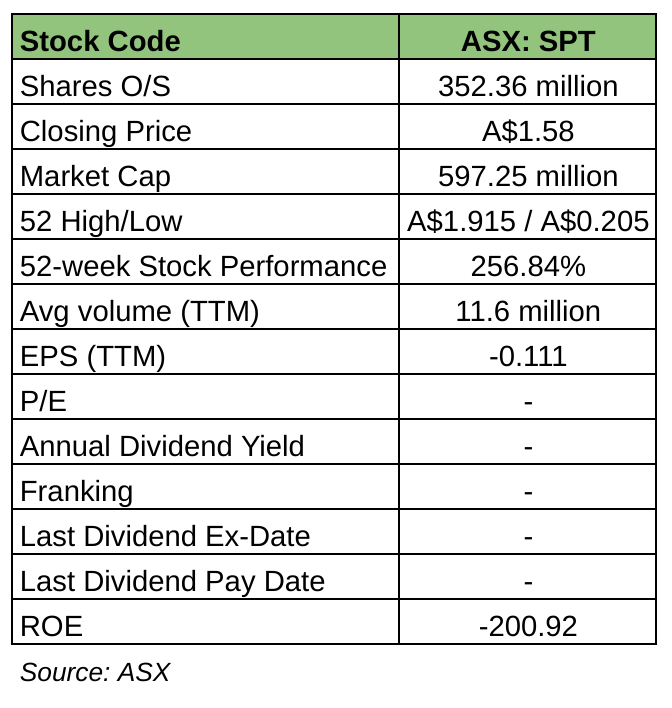672x708 pixels.
Task: Click the Closing Price label
Action: 105,132
